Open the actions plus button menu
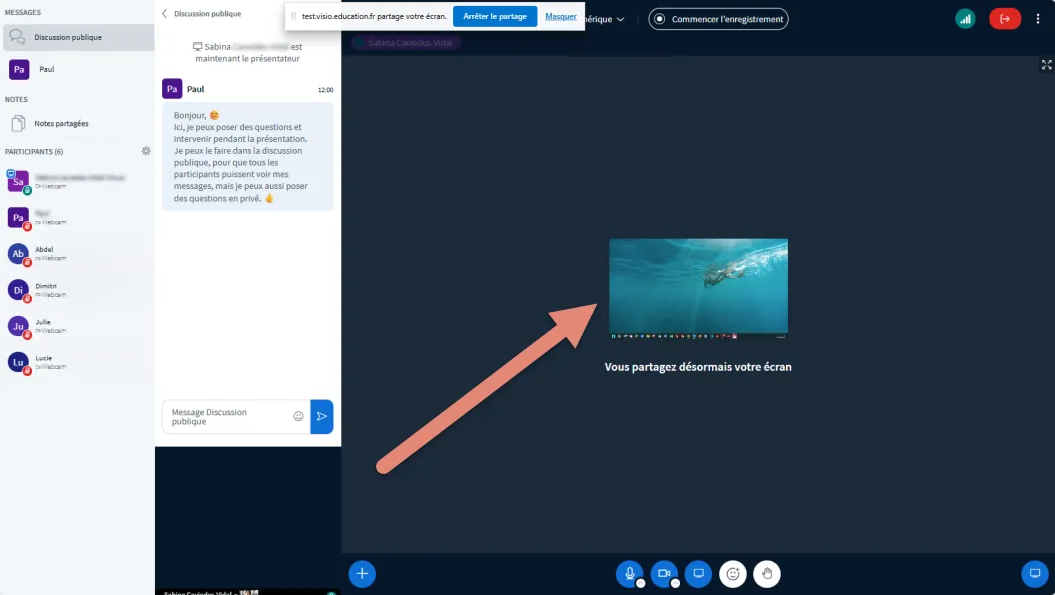This screenshot has width=1055, height=595. (362, 574)
